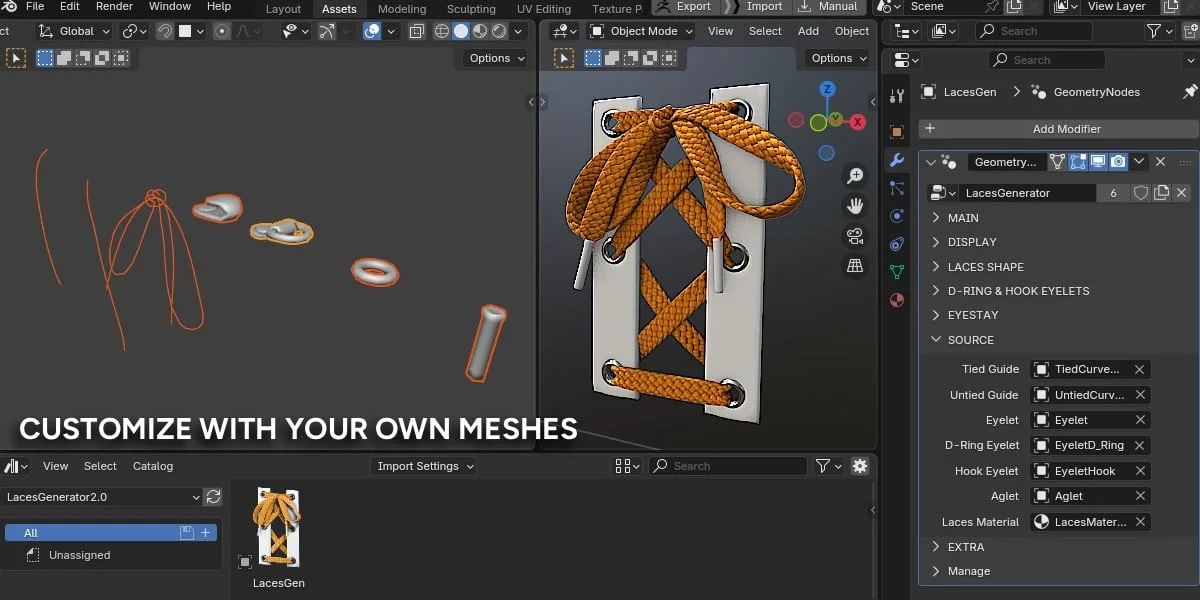Pin the GeometryNodes breadcrumb with pushpin icon

[1189, 93]
